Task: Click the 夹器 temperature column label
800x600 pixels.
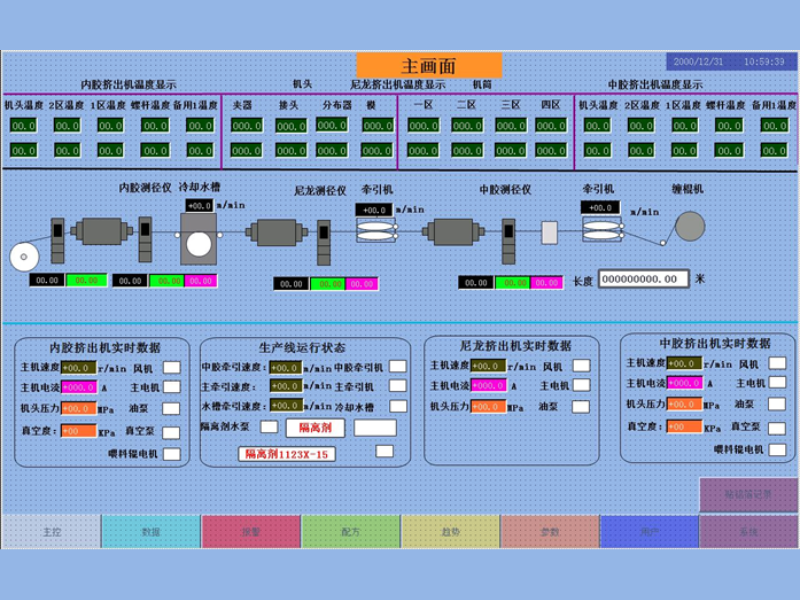Action: pyautogui.click(x=242, y=105)
